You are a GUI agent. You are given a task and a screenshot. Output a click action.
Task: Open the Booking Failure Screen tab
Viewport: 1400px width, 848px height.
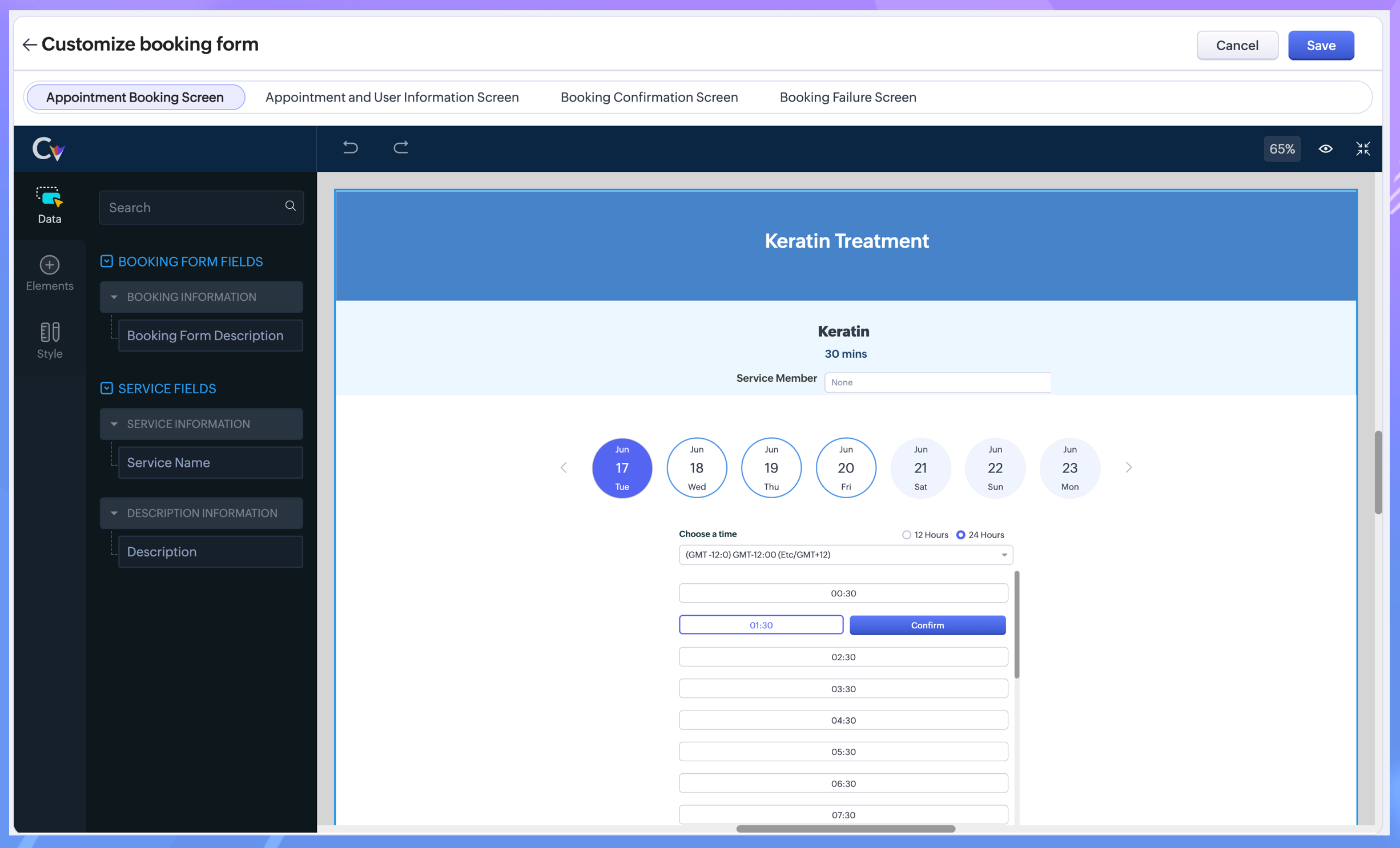click(x=847, y=97)
